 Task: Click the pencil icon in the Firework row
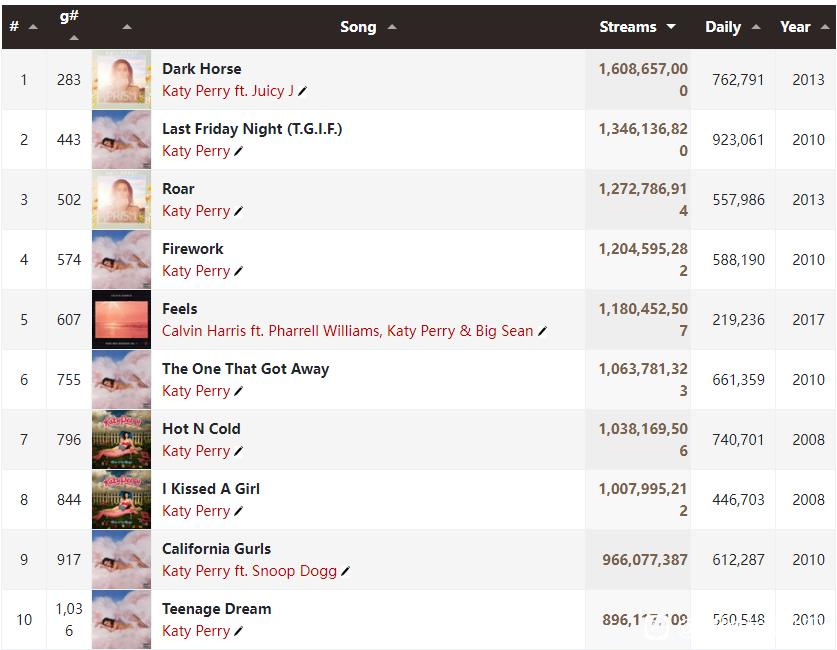click(x=239, y=271)
